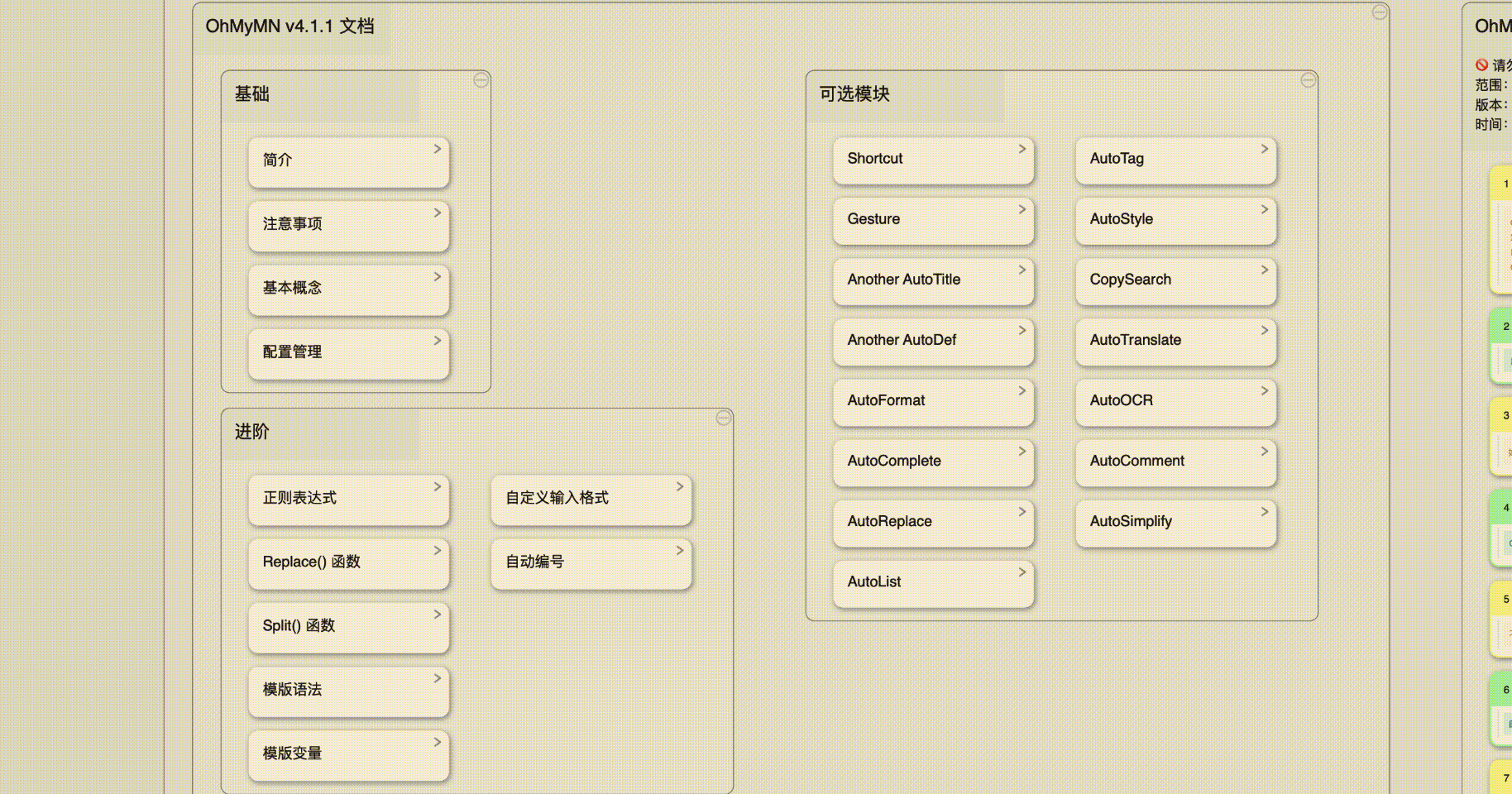Select the AutoComment card
This screenshot has width=1512, height=794.
(x=1176, y=462)
